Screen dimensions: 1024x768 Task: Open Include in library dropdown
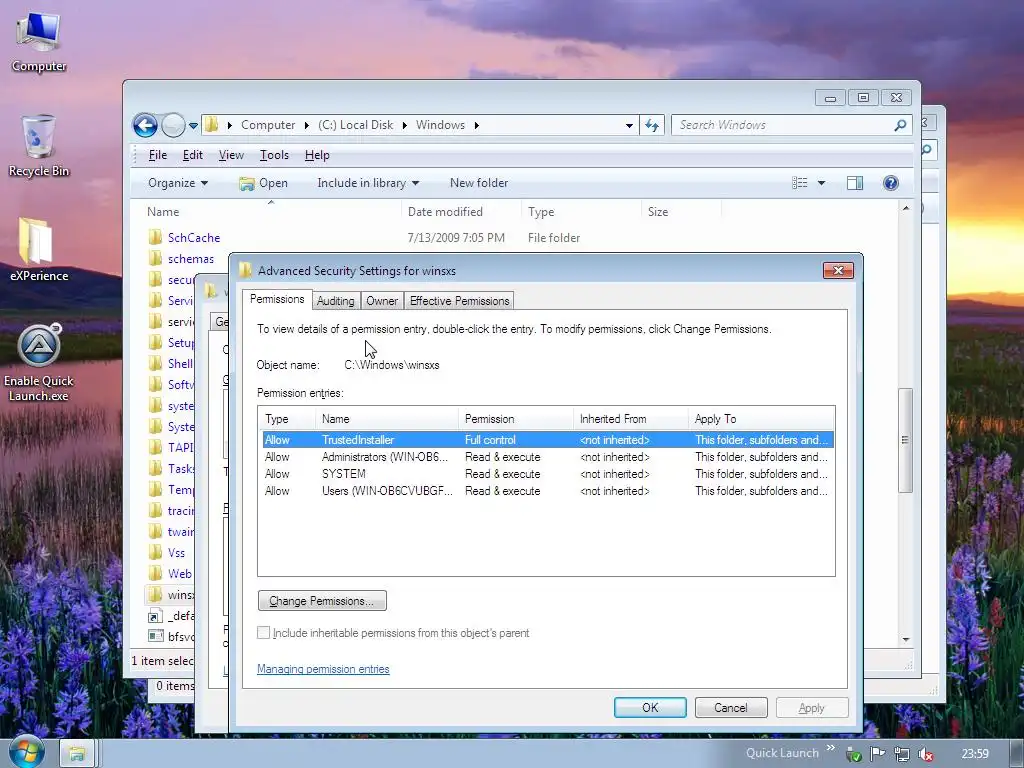point(368,183)
